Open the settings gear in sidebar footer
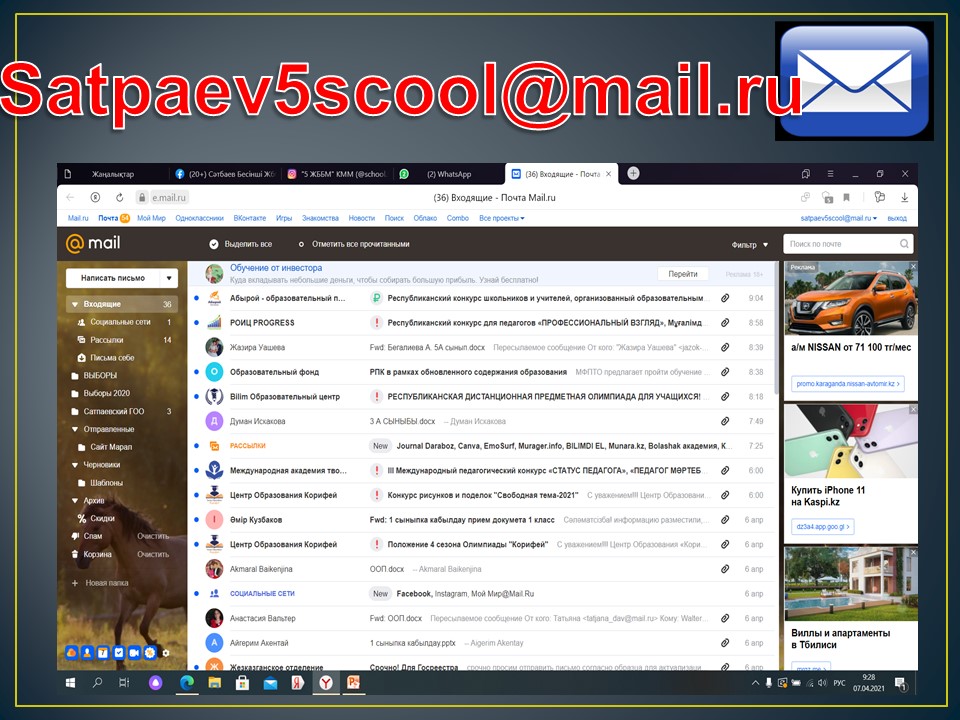The width and height of the screenshot is (960, 720). (165, 653)
